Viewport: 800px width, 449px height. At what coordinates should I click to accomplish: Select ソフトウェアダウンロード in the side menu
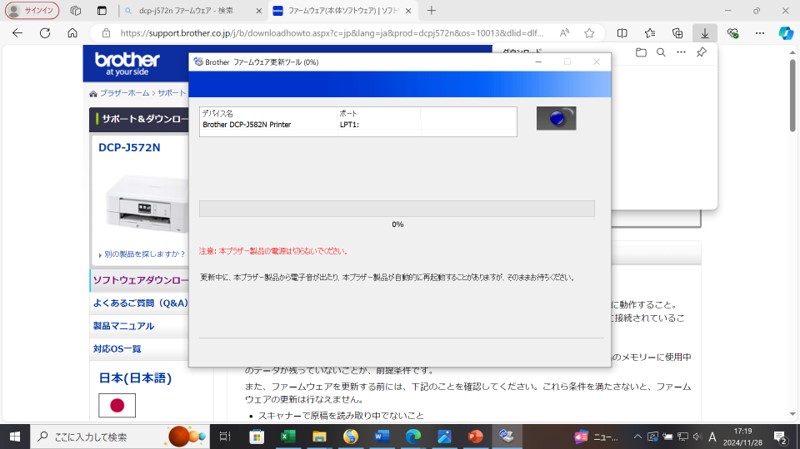click(140, 280)
